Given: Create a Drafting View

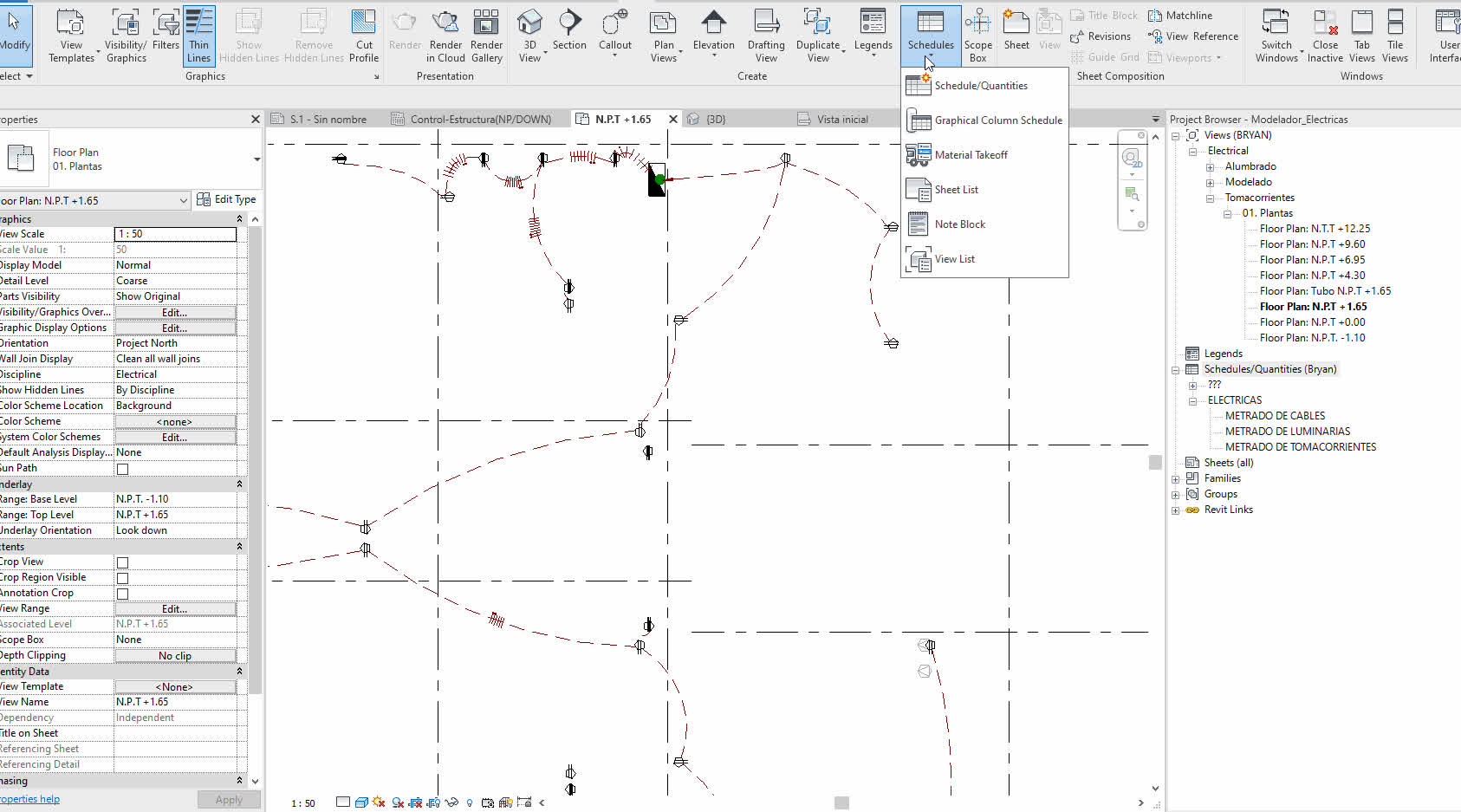Looking at the screenshot, I should [x=766, y=36].
